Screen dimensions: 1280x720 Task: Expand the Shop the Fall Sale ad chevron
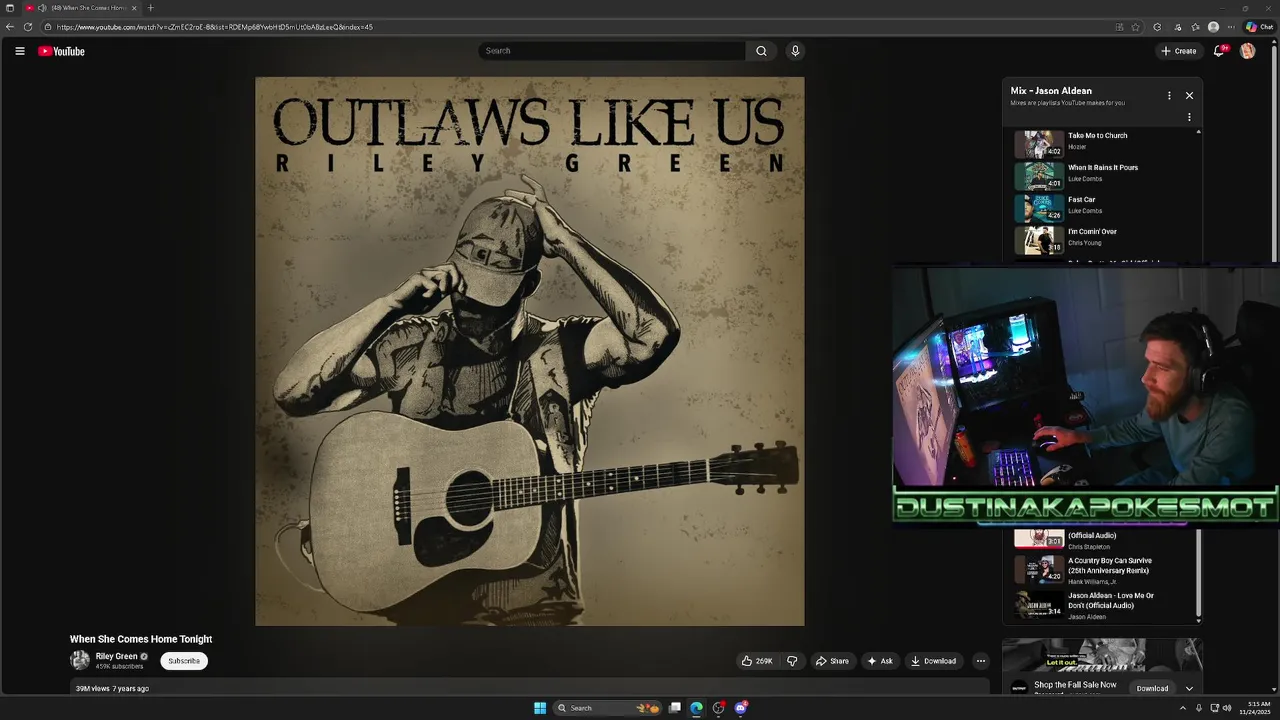pos(1189,688)
